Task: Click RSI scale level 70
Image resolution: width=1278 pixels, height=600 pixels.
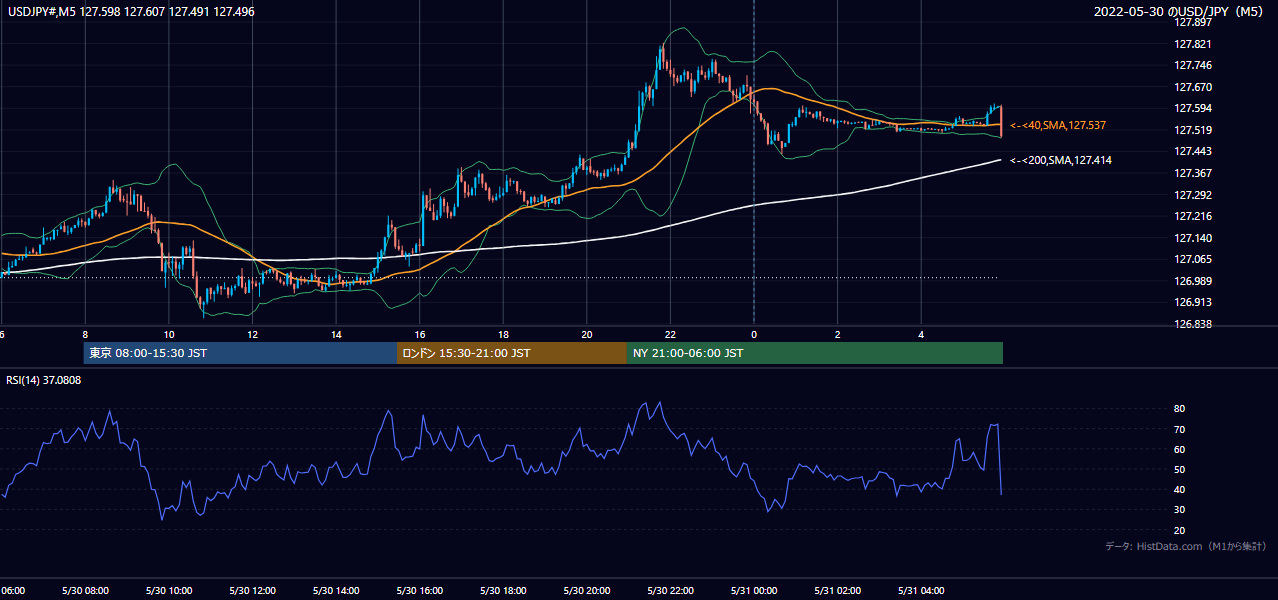Action: pyautogui.click(x=1180, y=429)
